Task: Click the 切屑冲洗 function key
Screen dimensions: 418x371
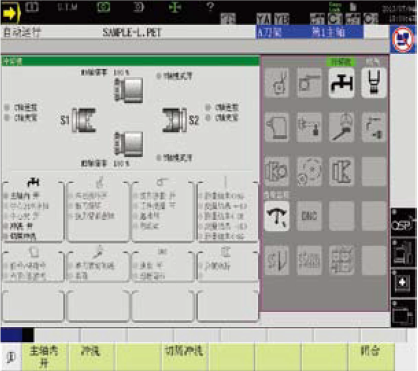Action: (x=184, y=357)
